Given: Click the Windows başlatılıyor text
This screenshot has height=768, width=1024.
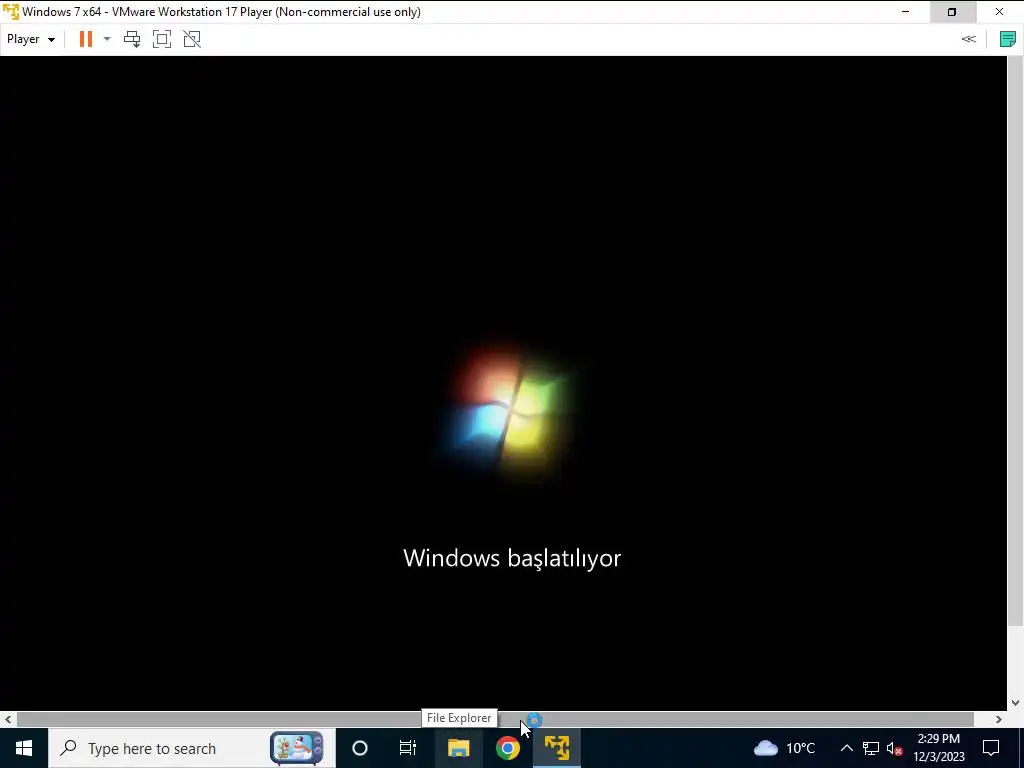Looking at the screenshot, I should pyautogui.click(x=512, y=559).
